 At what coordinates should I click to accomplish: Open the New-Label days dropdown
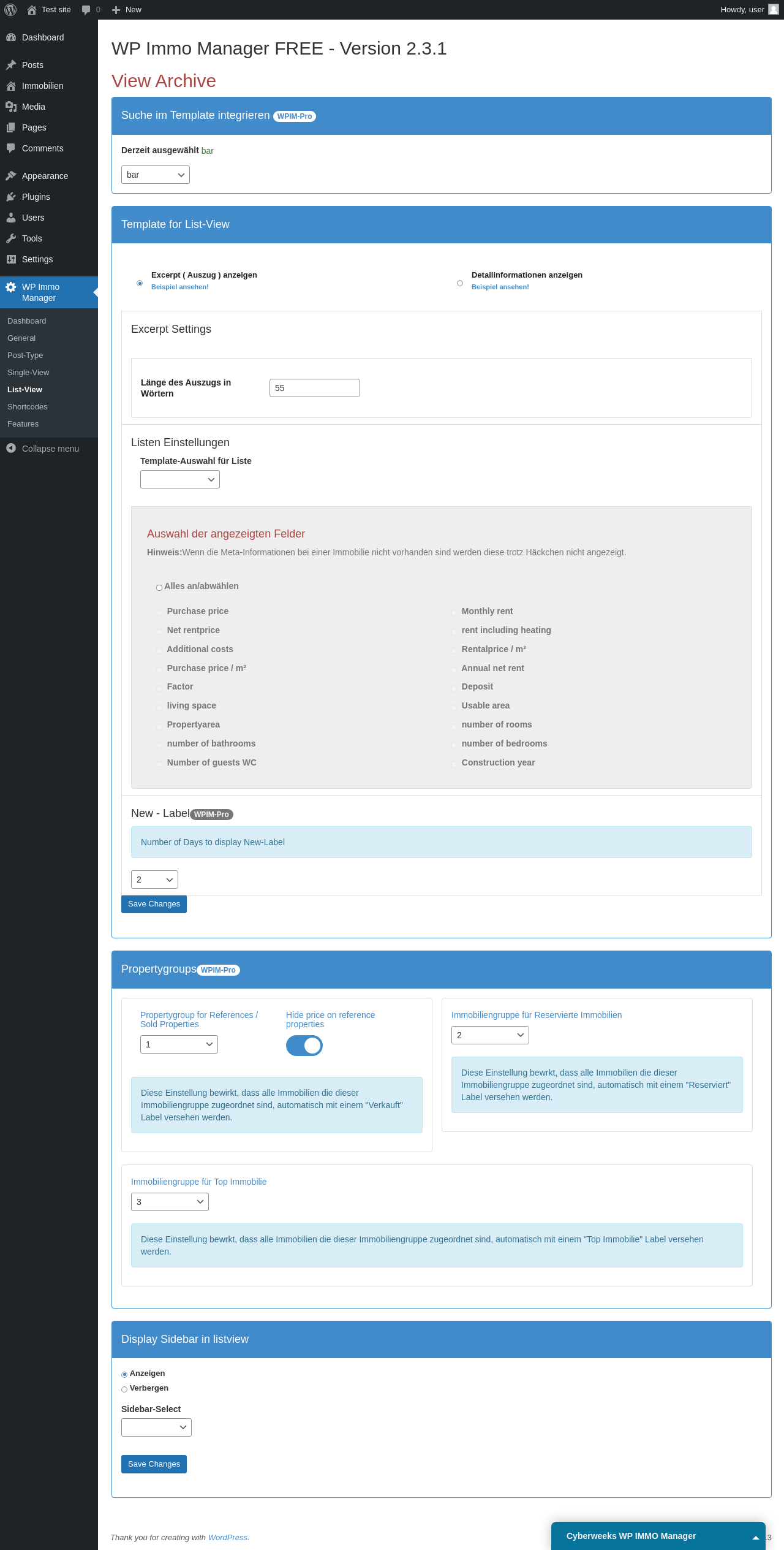click(154, 879)
